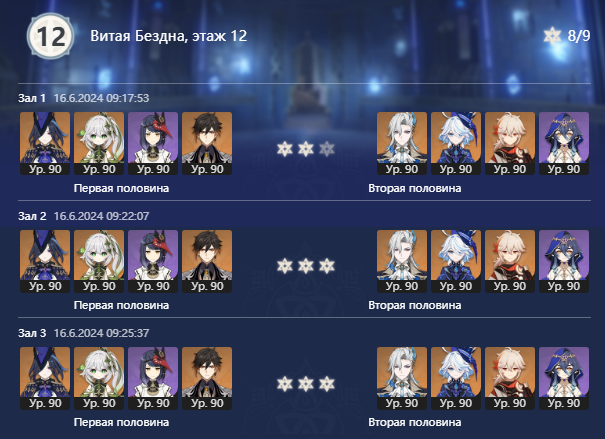
Task: Click the middle star of Зал 3 rating
Action: pyautogui.click(x=306, y=384)
